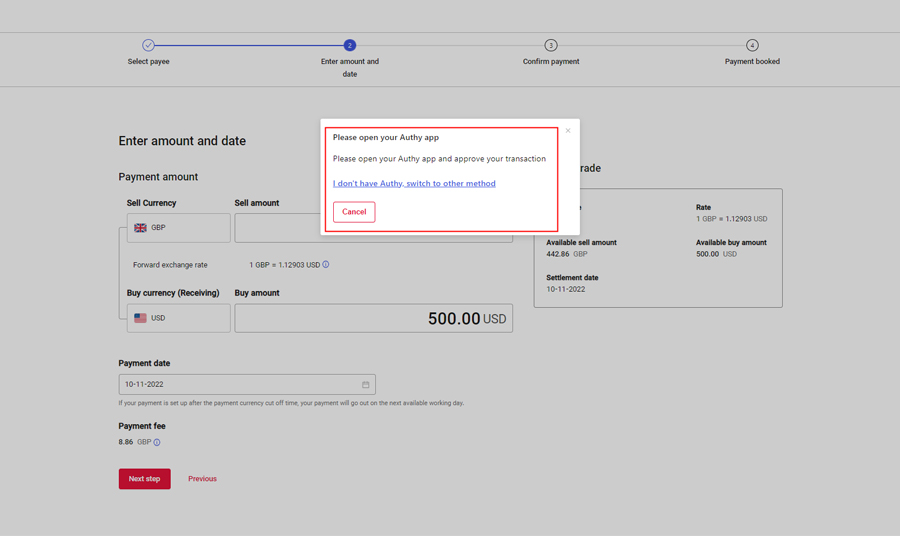Open the calendar icon in Payment date
The image size is (900, 536).
[365, 384]
